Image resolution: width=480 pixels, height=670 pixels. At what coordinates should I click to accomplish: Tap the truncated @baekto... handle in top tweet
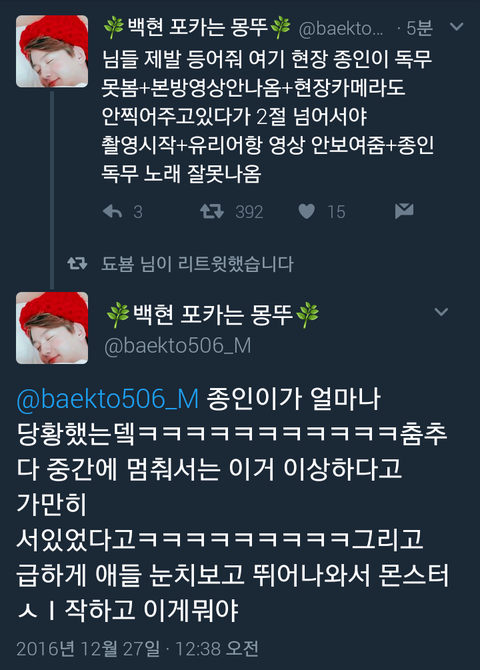[341, 28]
